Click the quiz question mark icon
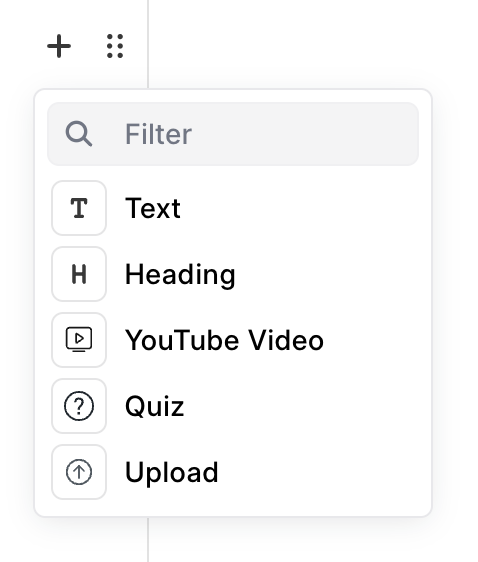The image size is (478, 562). point(79,406)
